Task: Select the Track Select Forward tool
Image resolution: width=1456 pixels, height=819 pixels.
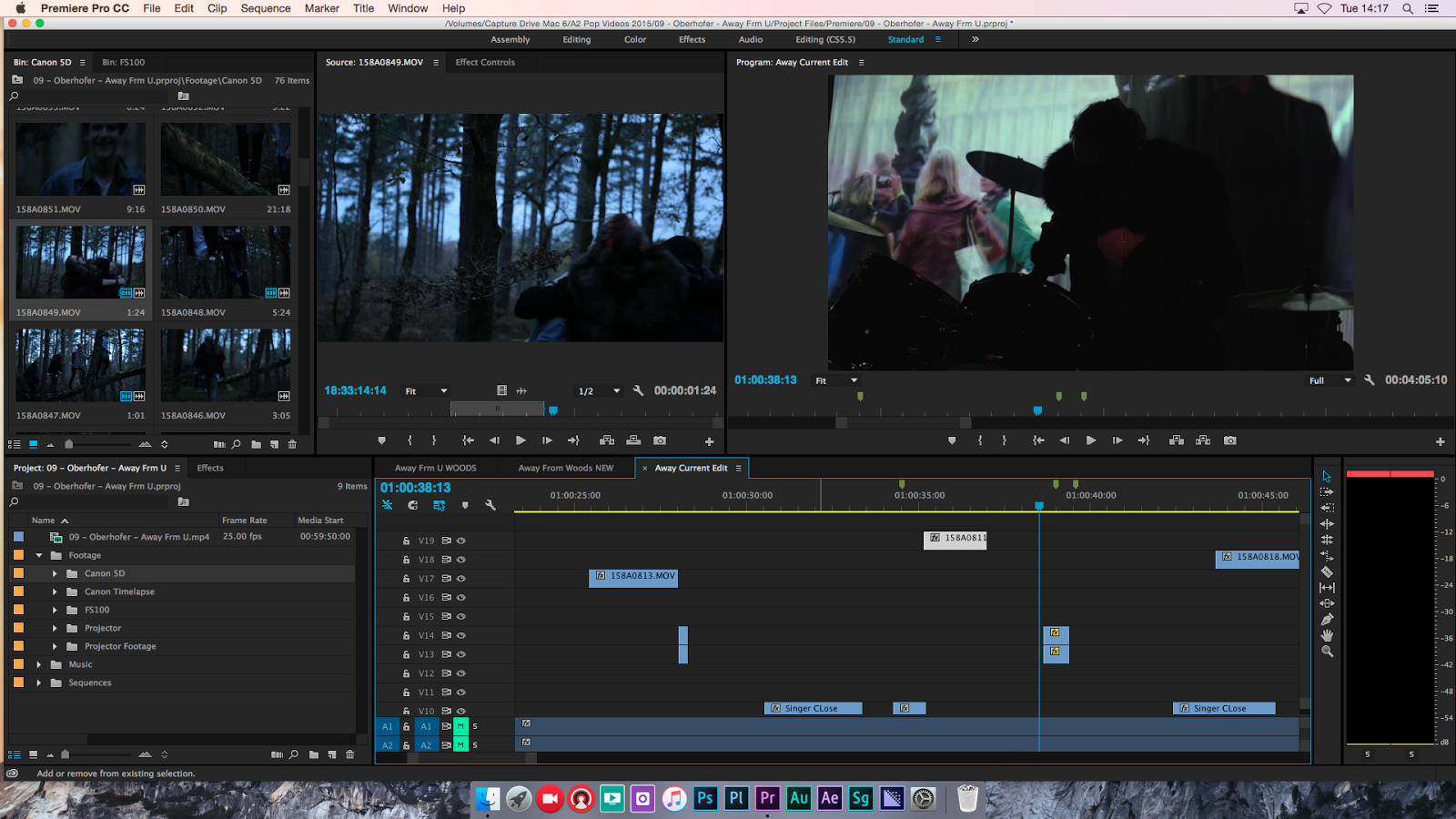Action: 1327,492
